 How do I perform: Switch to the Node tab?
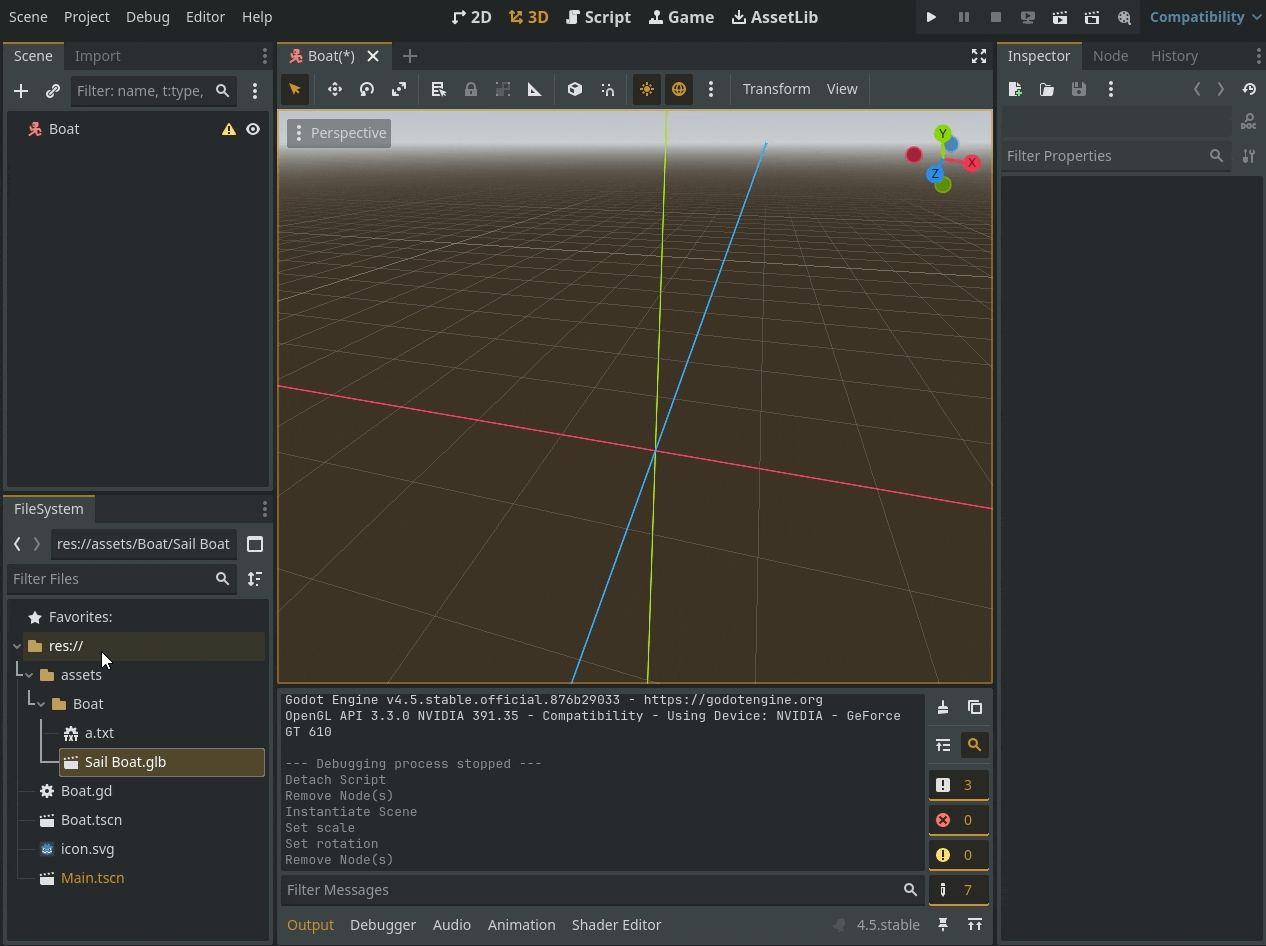[1110, 56]
